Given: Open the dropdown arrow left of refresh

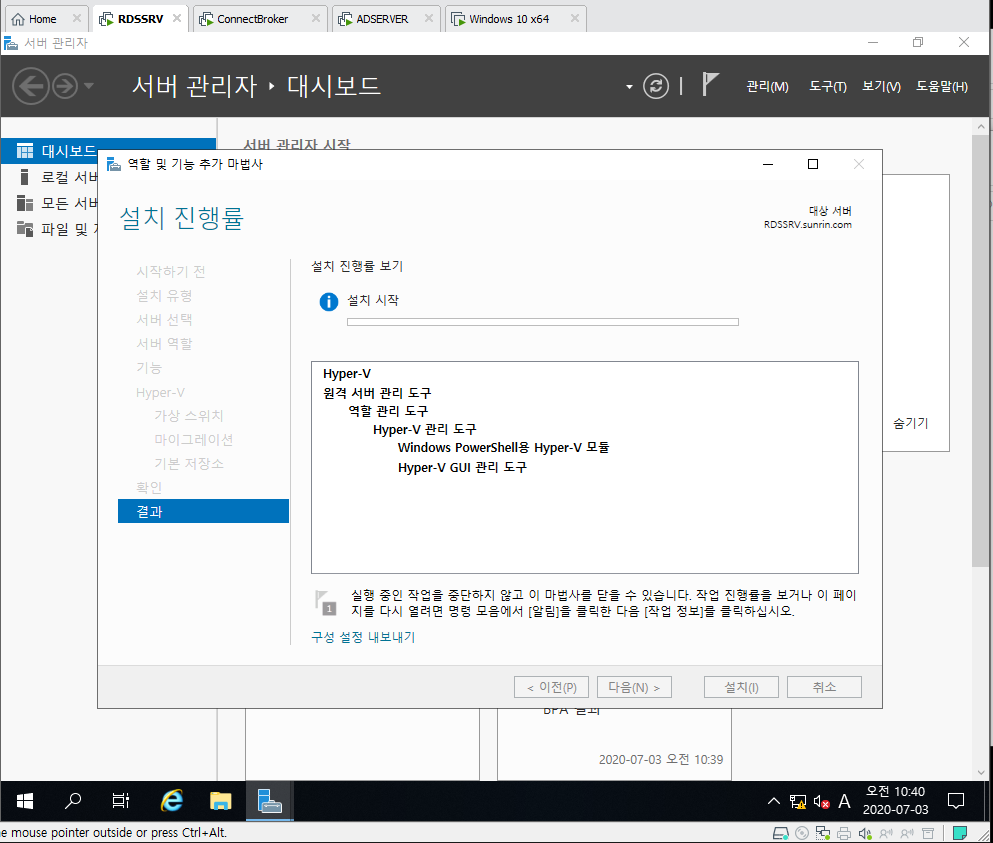Looking at the screenshot, I should click(x=629, y=87).
